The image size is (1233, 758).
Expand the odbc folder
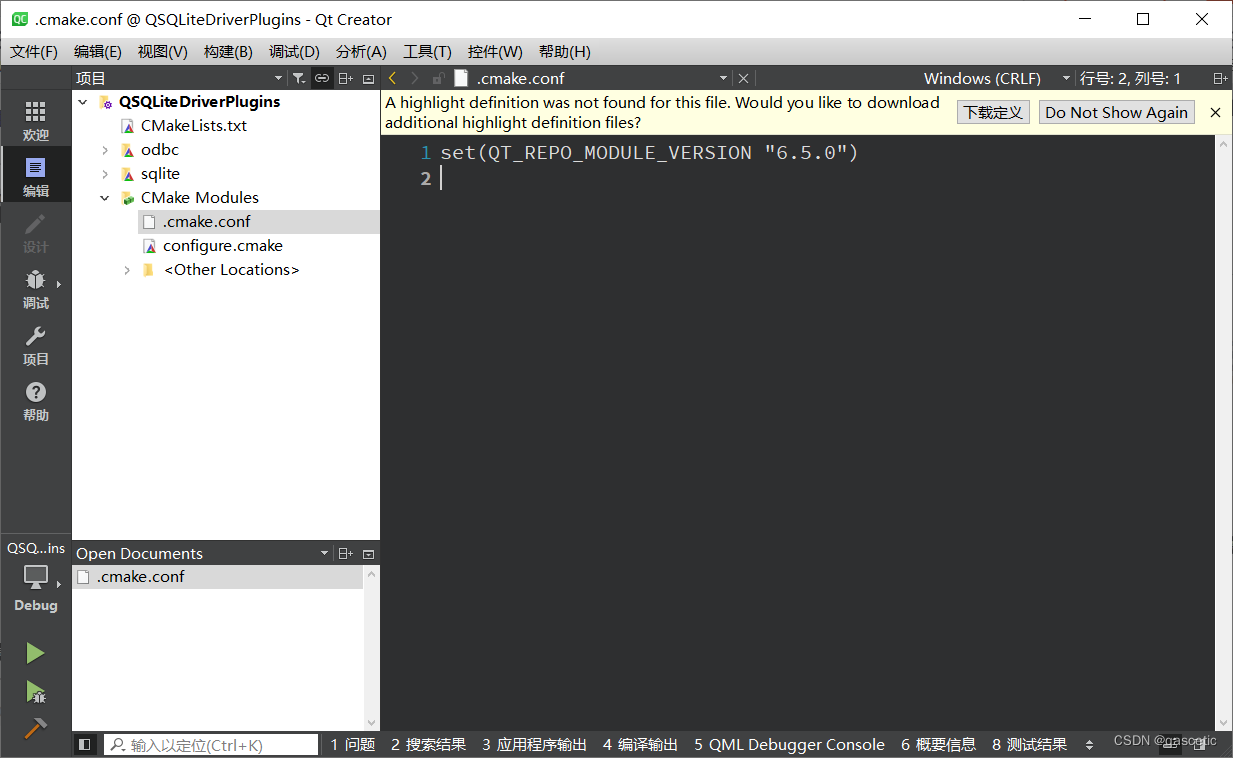point(105,150)
